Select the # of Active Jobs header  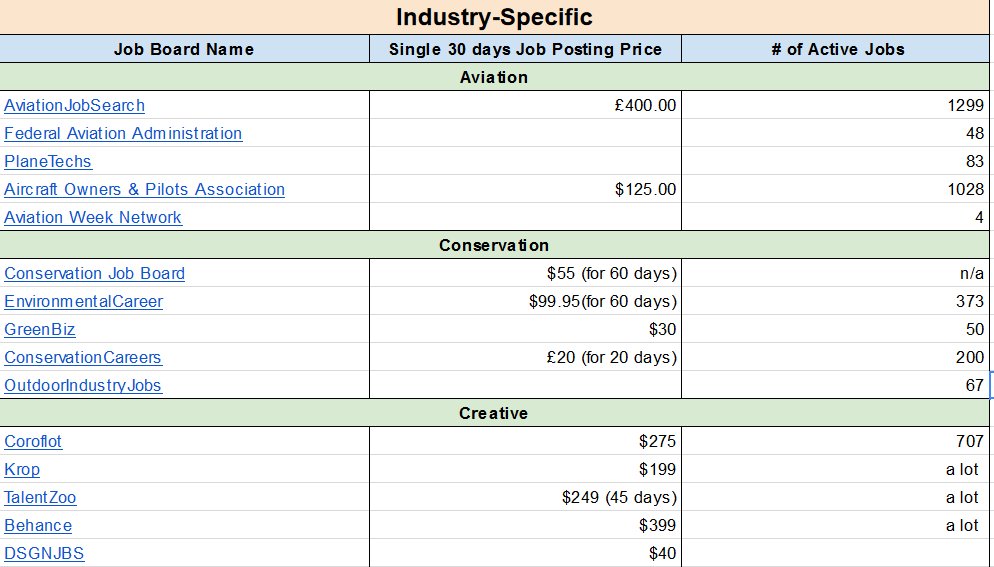point(836,49)
